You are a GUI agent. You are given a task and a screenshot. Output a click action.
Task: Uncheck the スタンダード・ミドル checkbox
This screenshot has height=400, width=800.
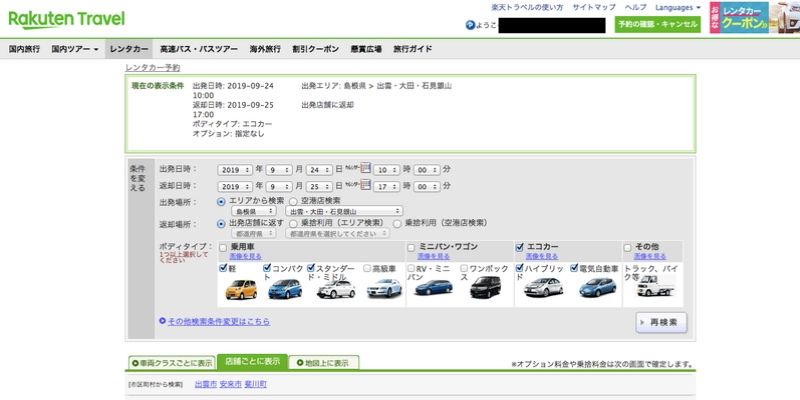point(311,268)
